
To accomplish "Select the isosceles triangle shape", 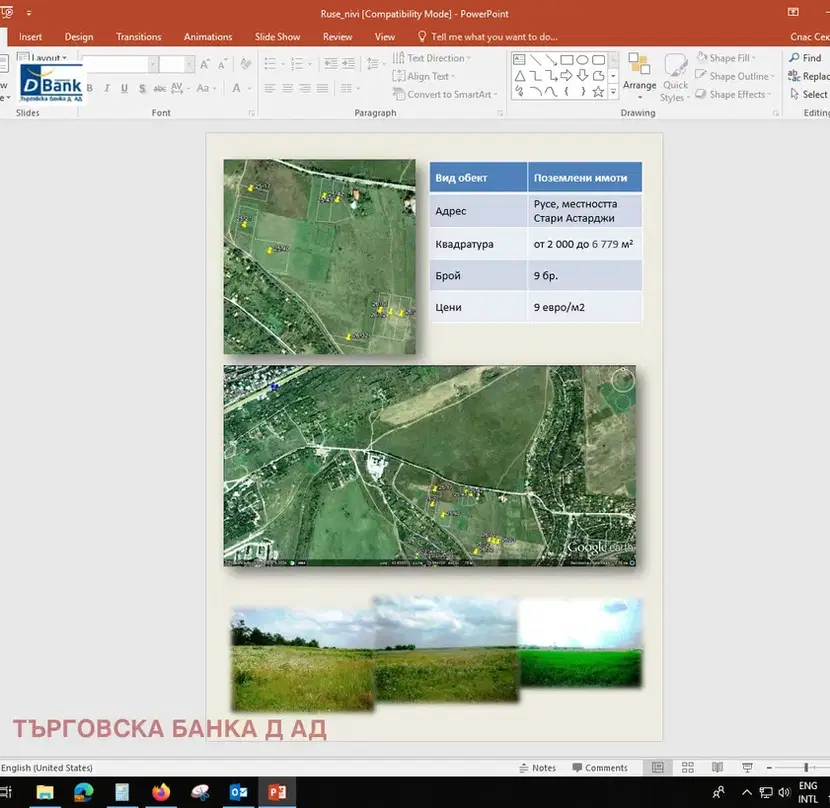I will (520, 76).
